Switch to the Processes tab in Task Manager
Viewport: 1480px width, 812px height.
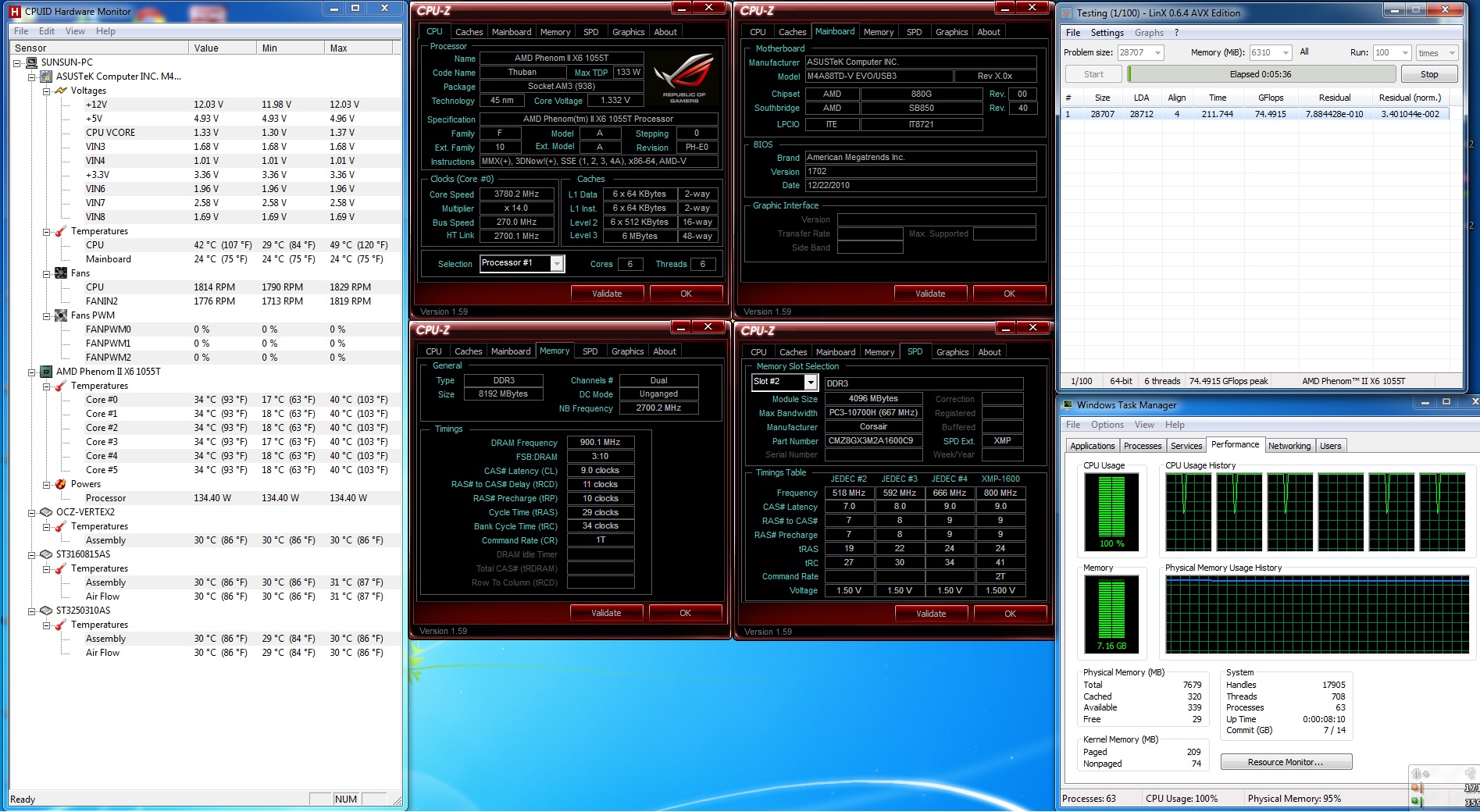[x=1143, y=446]
